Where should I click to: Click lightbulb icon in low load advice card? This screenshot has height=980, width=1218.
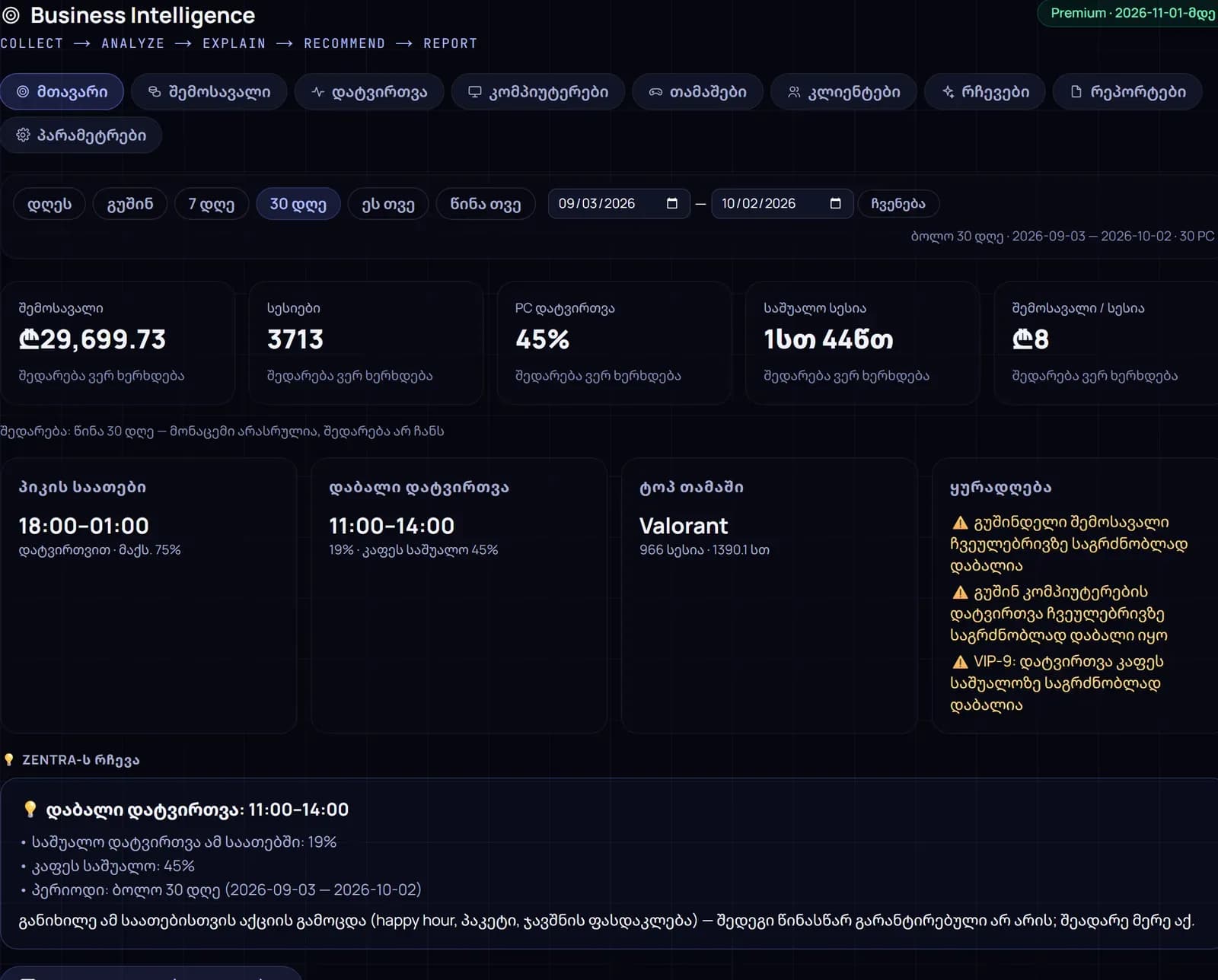point(30,810)
